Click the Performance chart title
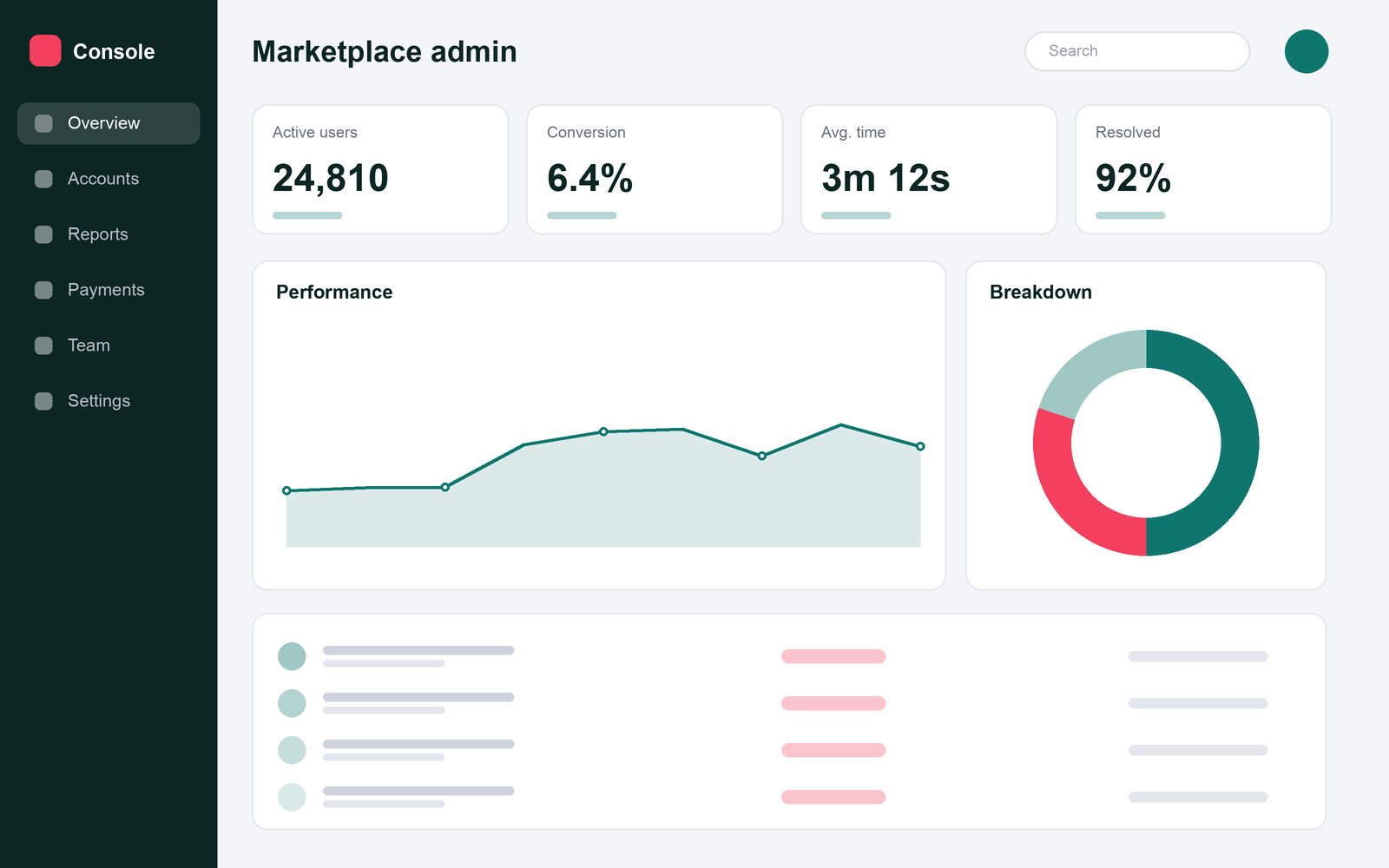 pos(334,293)
